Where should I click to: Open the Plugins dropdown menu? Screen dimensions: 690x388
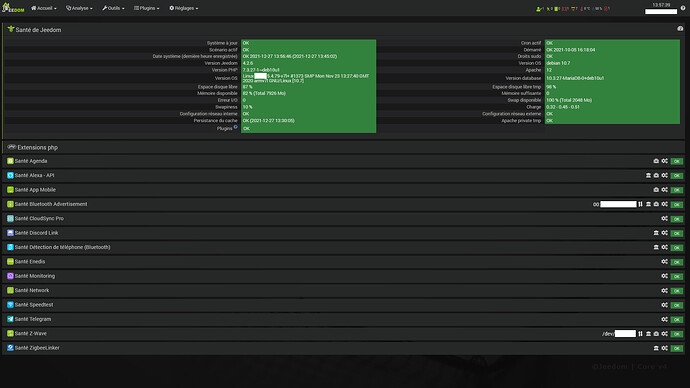pyautogui.click(x=147, y=8)
